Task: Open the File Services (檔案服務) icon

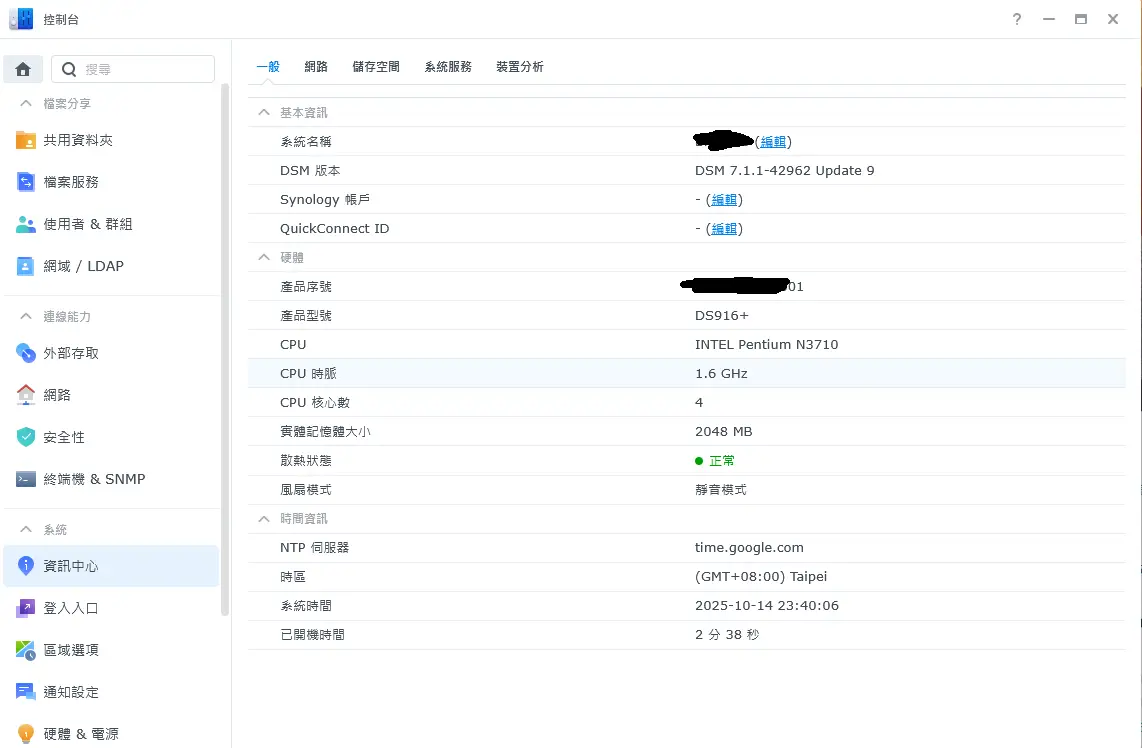Action: tap(26, 183)
